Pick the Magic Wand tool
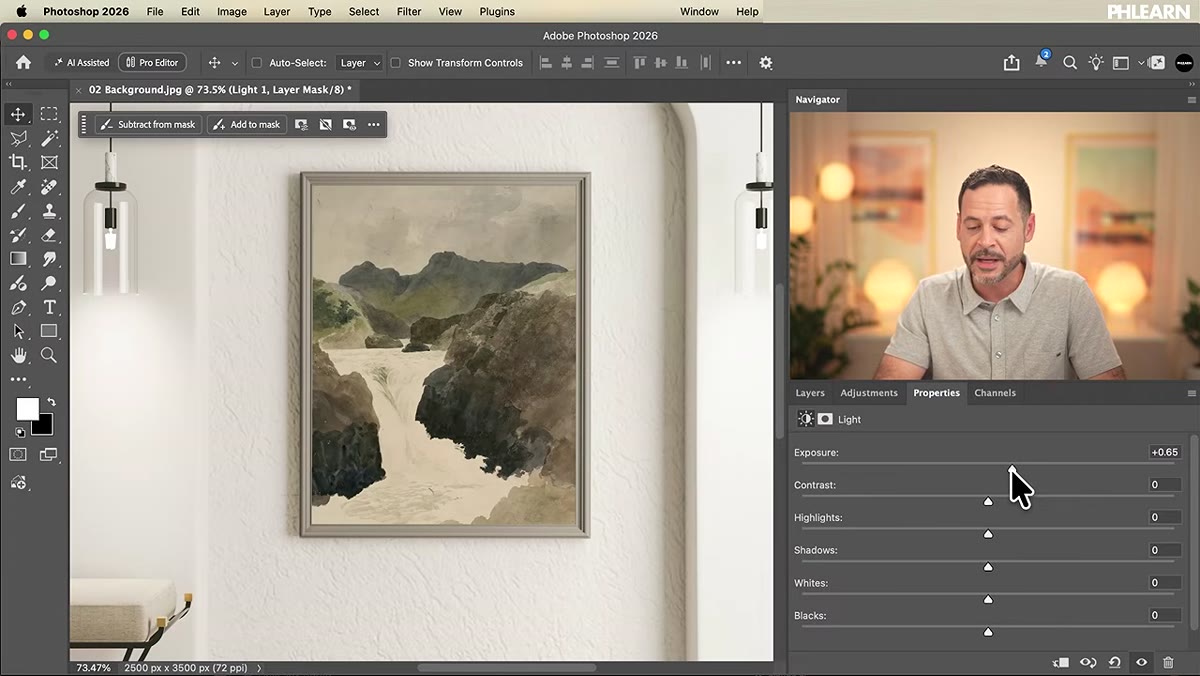This screenshot has height=676, width=1200. coord(49,138)
